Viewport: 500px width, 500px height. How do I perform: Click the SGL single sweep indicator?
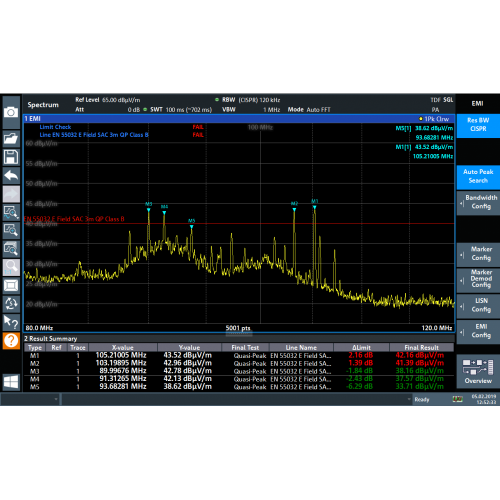(x=448, y=100)
